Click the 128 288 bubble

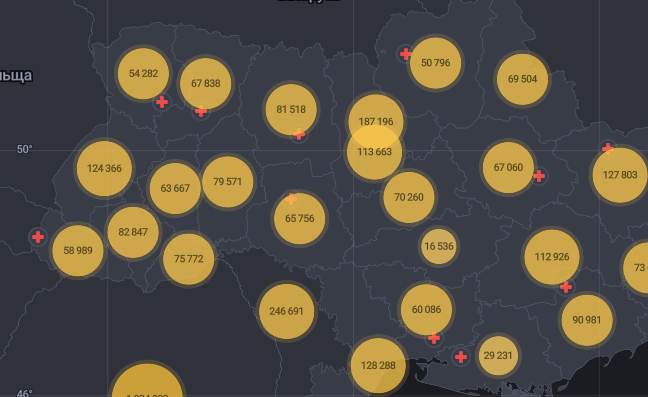(378, 365)
